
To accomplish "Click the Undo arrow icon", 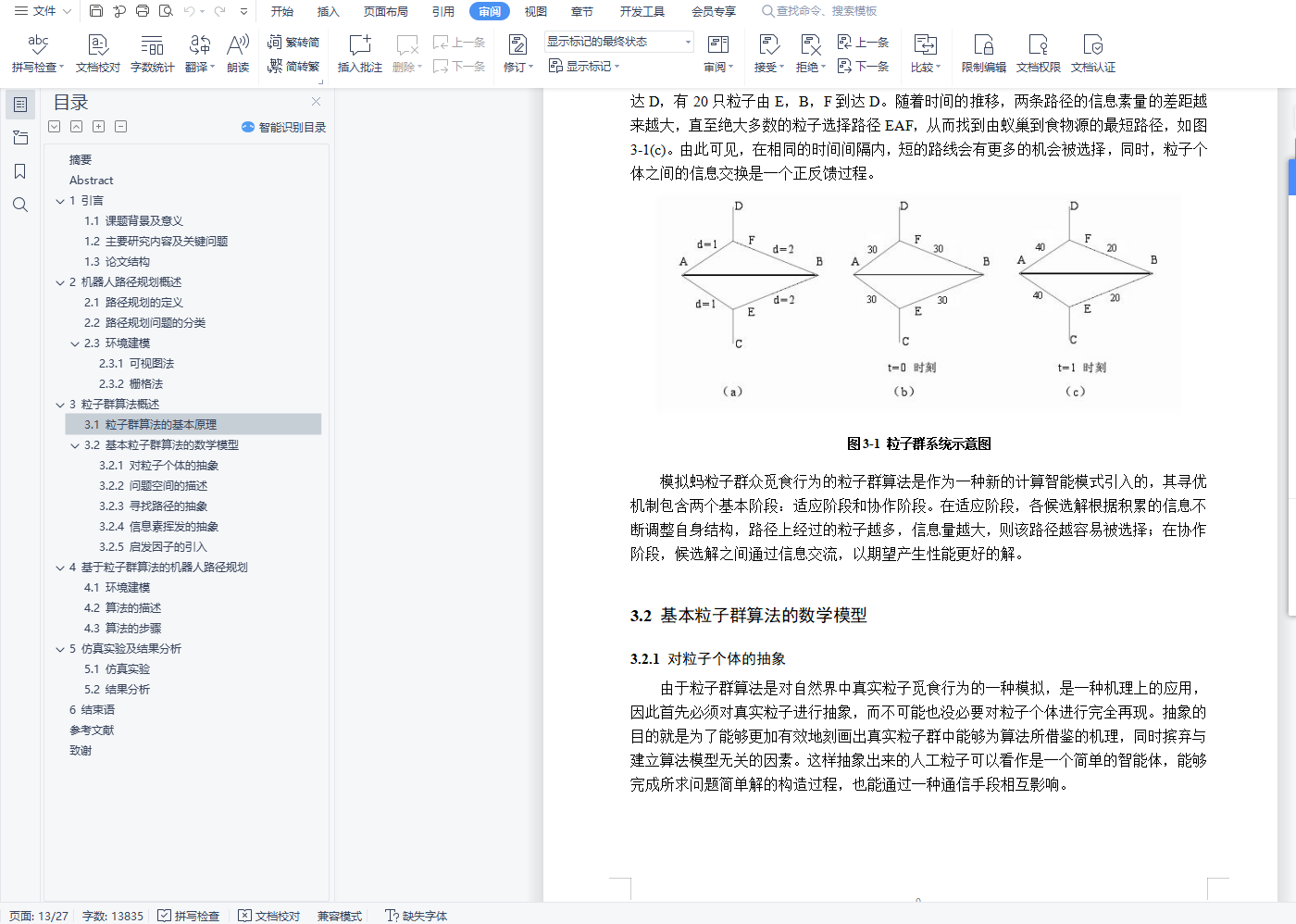I will [x=189, y=11].
